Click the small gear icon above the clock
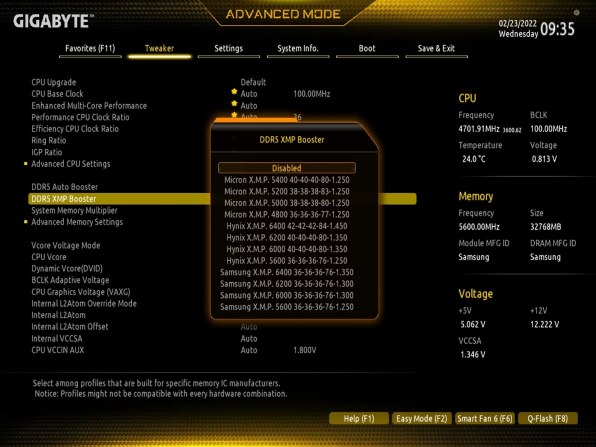The width and height of the screenshot is (596, 447). pyautogui.click(x=577, y=13)
